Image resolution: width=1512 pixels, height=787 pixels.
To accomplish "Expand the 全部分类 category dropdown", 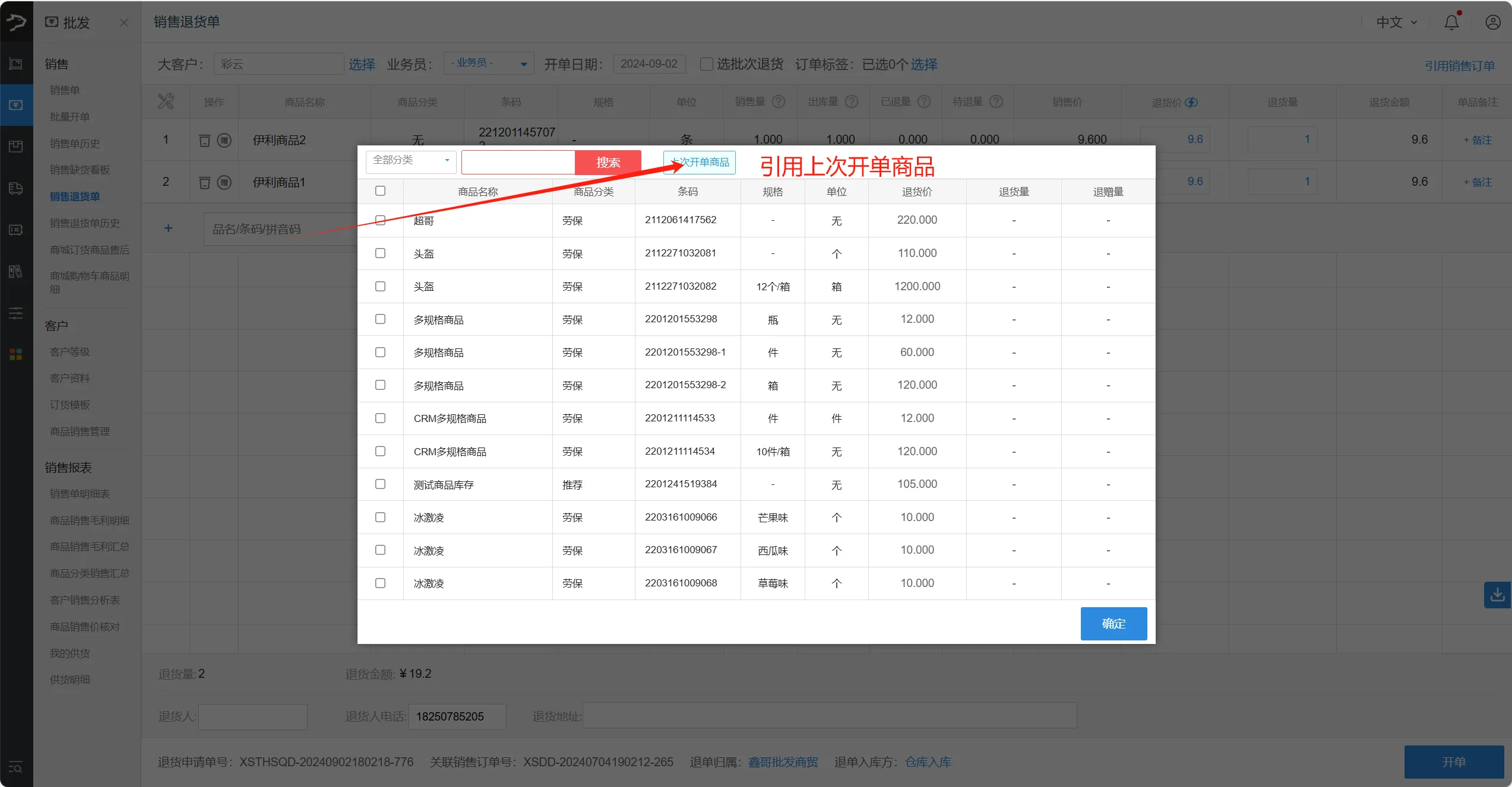I will 411,160.
